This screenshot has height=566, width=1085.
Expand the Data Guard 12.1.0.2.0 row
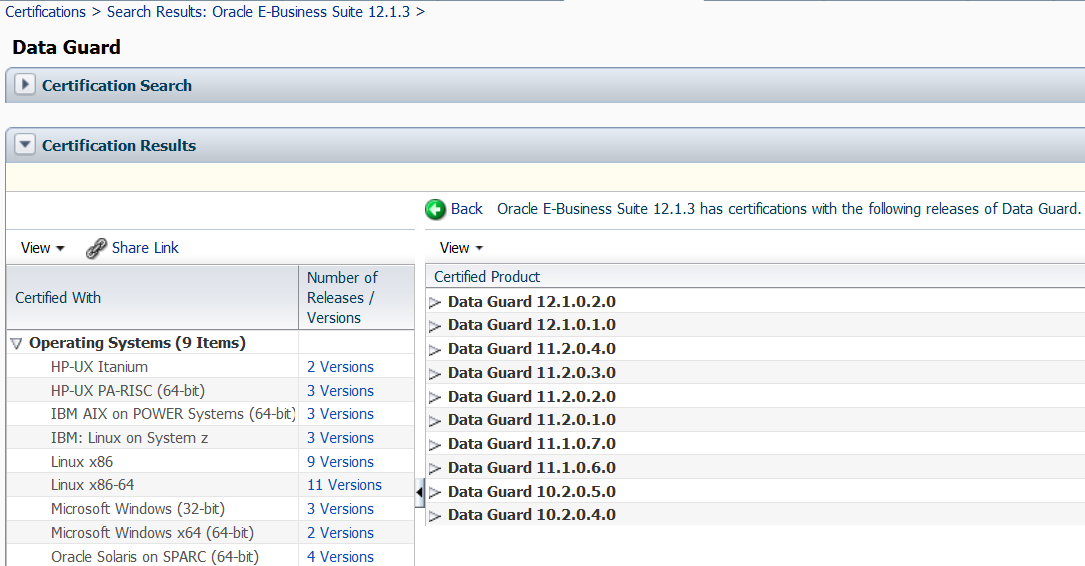tap(435, 302)
